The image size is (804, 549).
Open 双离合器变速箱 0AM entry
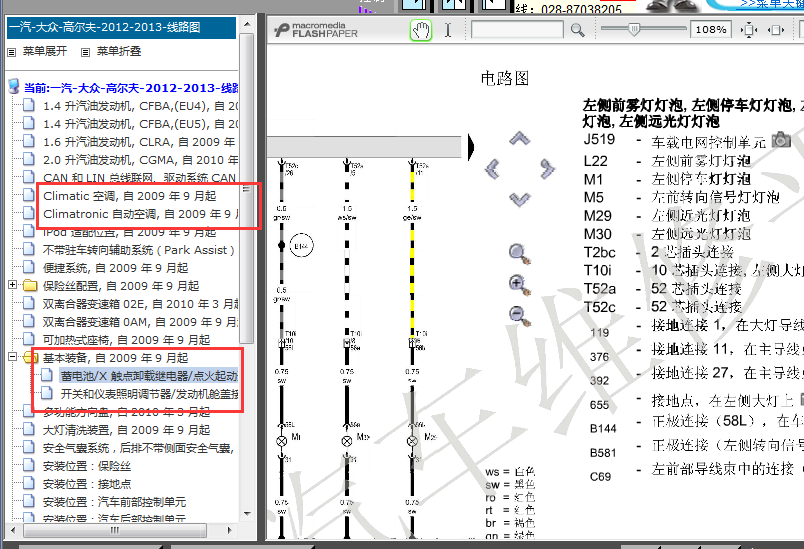click(140, 322)
